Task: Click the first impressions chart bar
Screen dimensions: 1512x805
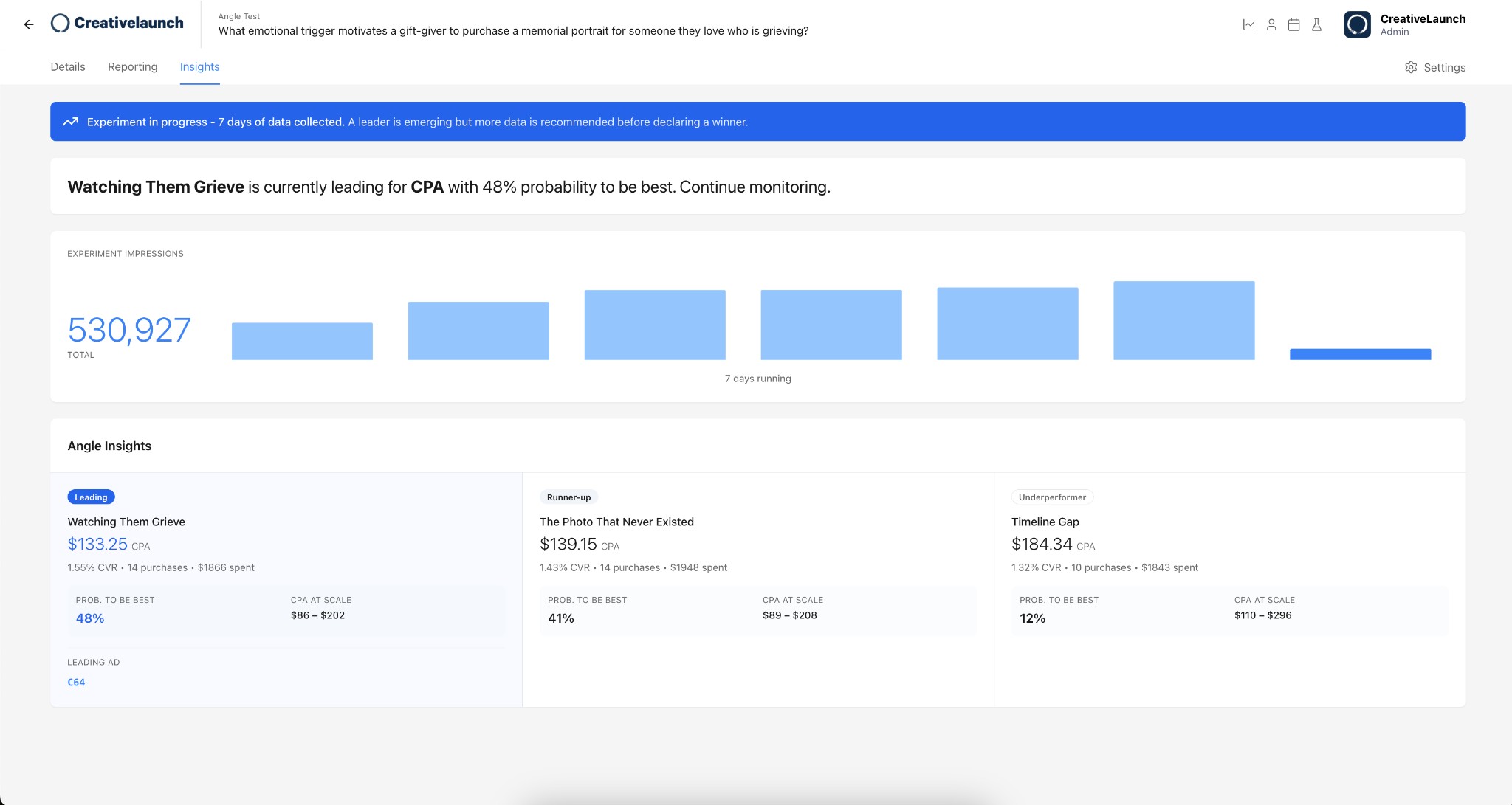Action: tap(302, 341)
